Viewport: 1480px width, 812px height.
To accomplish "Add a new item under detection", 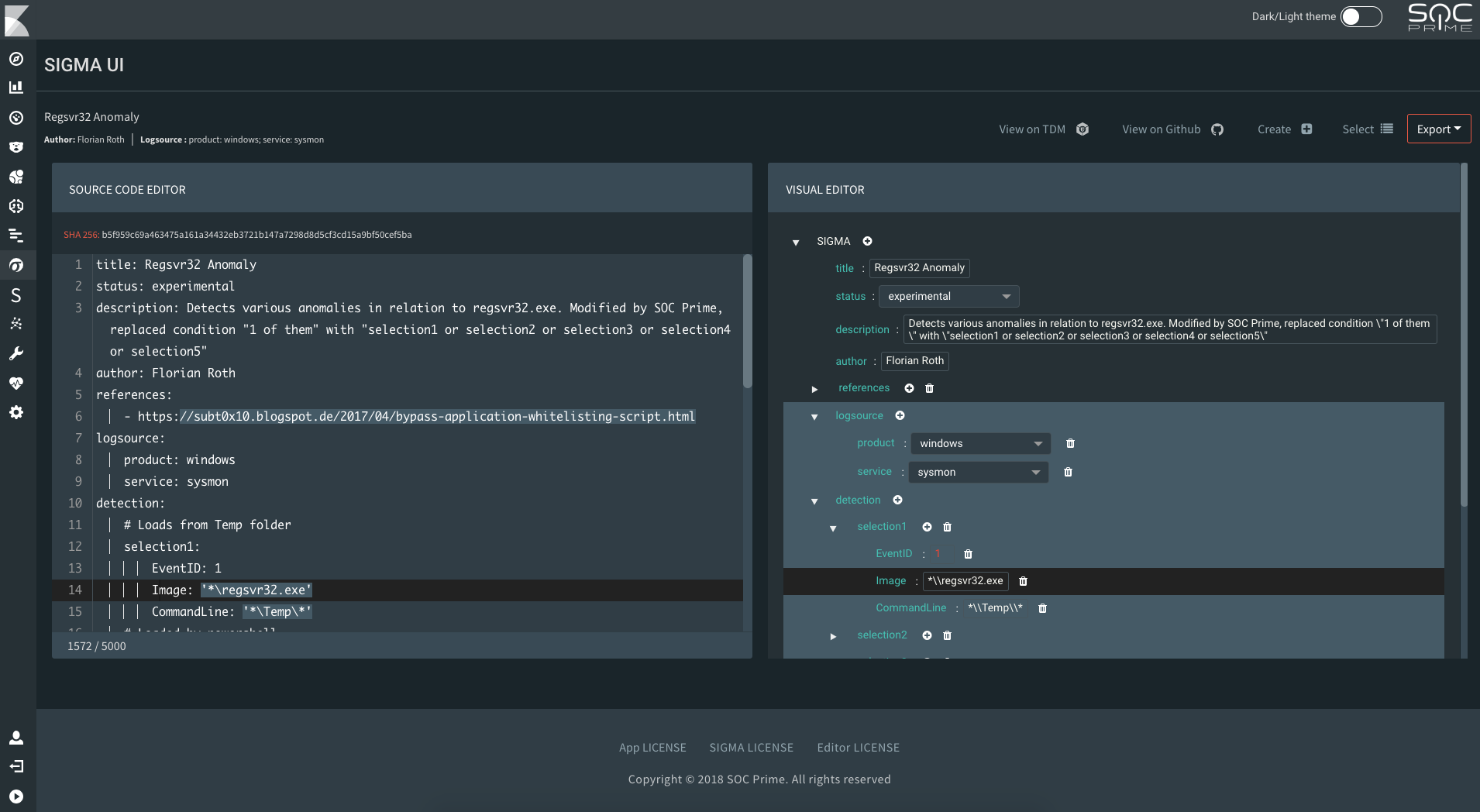I will 898,501.
